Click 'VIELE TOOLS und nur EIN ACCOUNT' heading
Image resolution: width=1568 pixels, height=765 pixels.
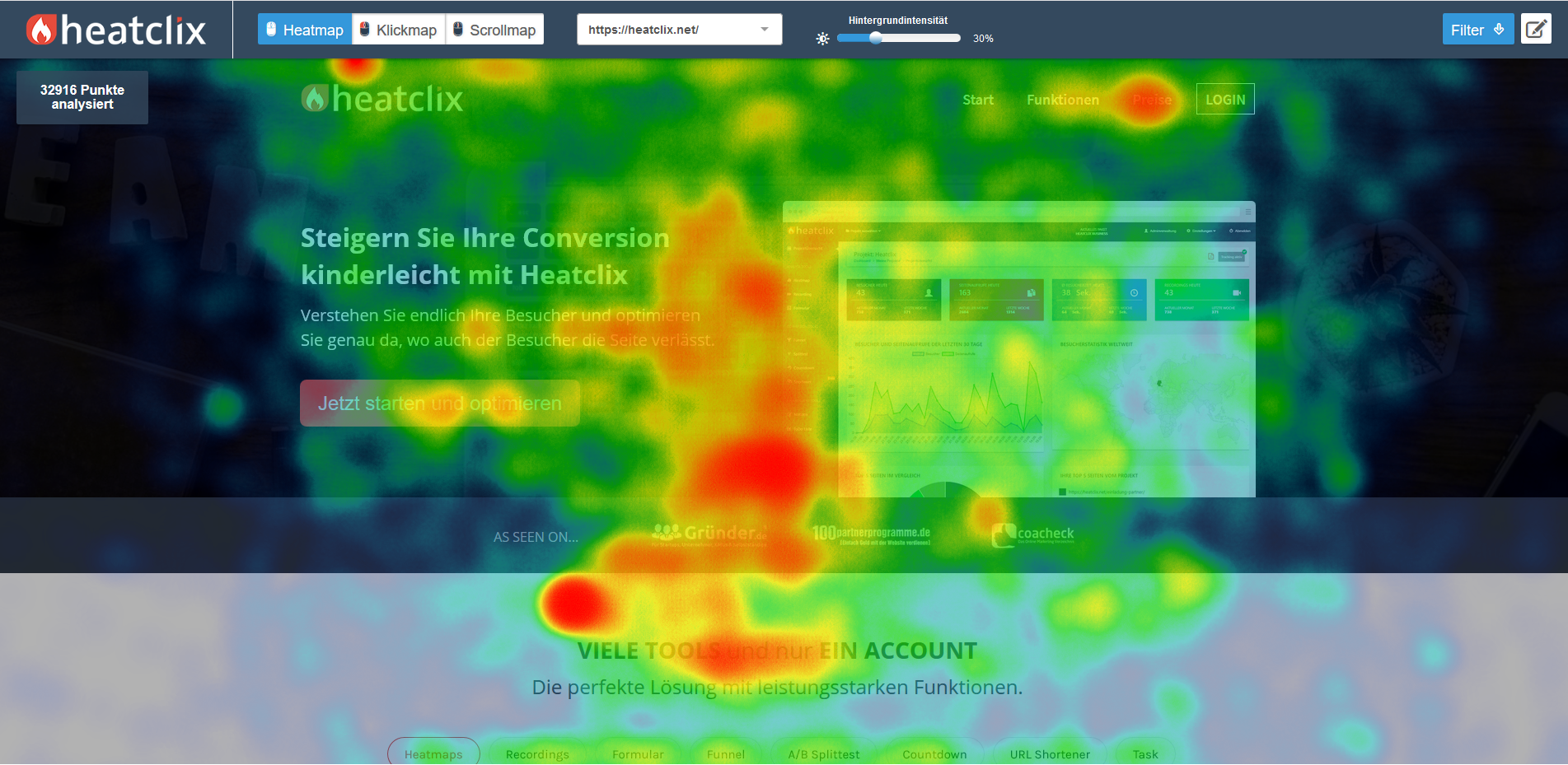[x=777, y=651]
